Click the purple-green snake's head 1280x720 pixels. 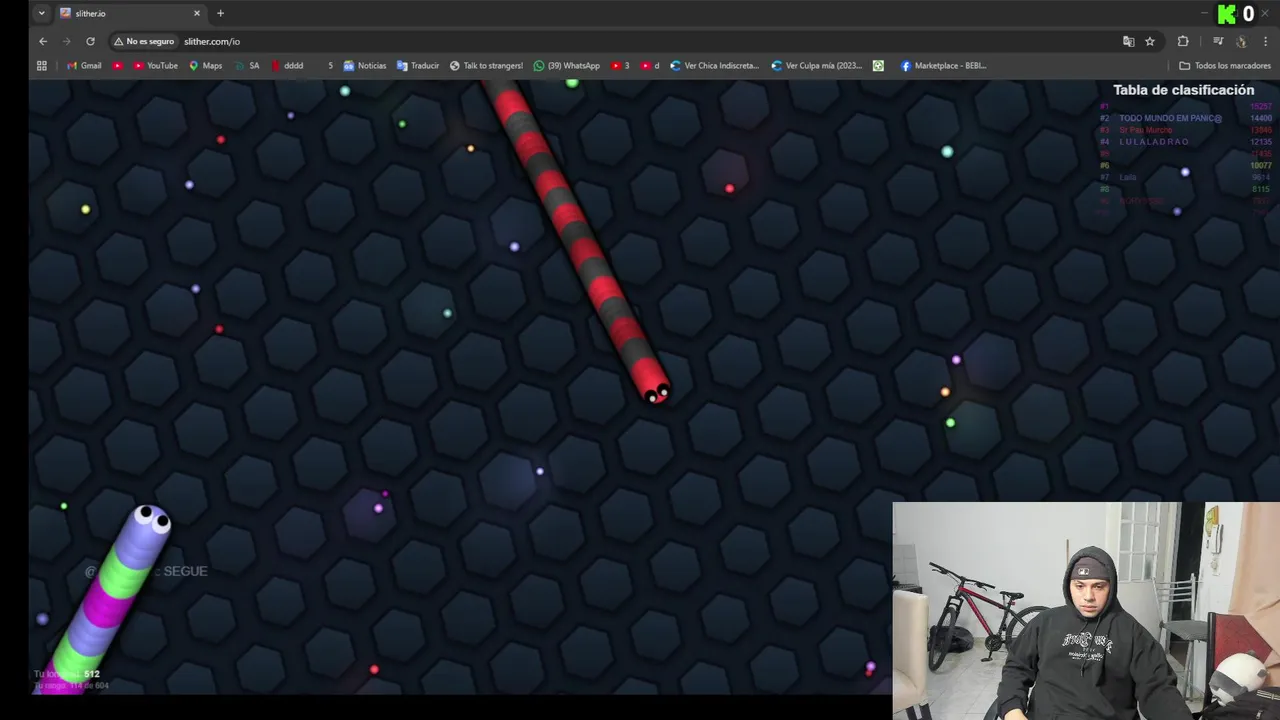[150, 522]
